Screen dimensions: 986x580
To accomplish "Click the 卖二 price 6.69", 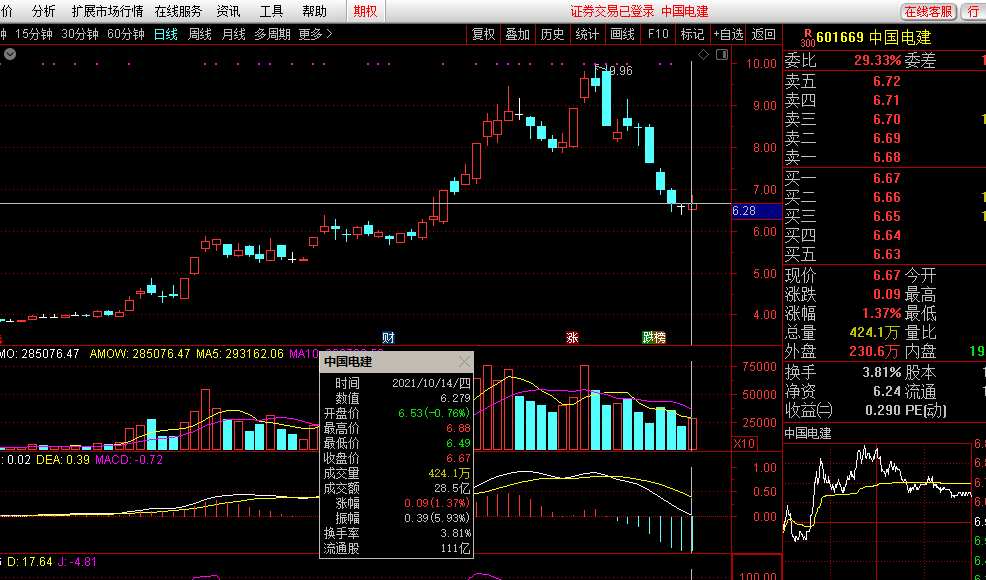I will 887,138.
